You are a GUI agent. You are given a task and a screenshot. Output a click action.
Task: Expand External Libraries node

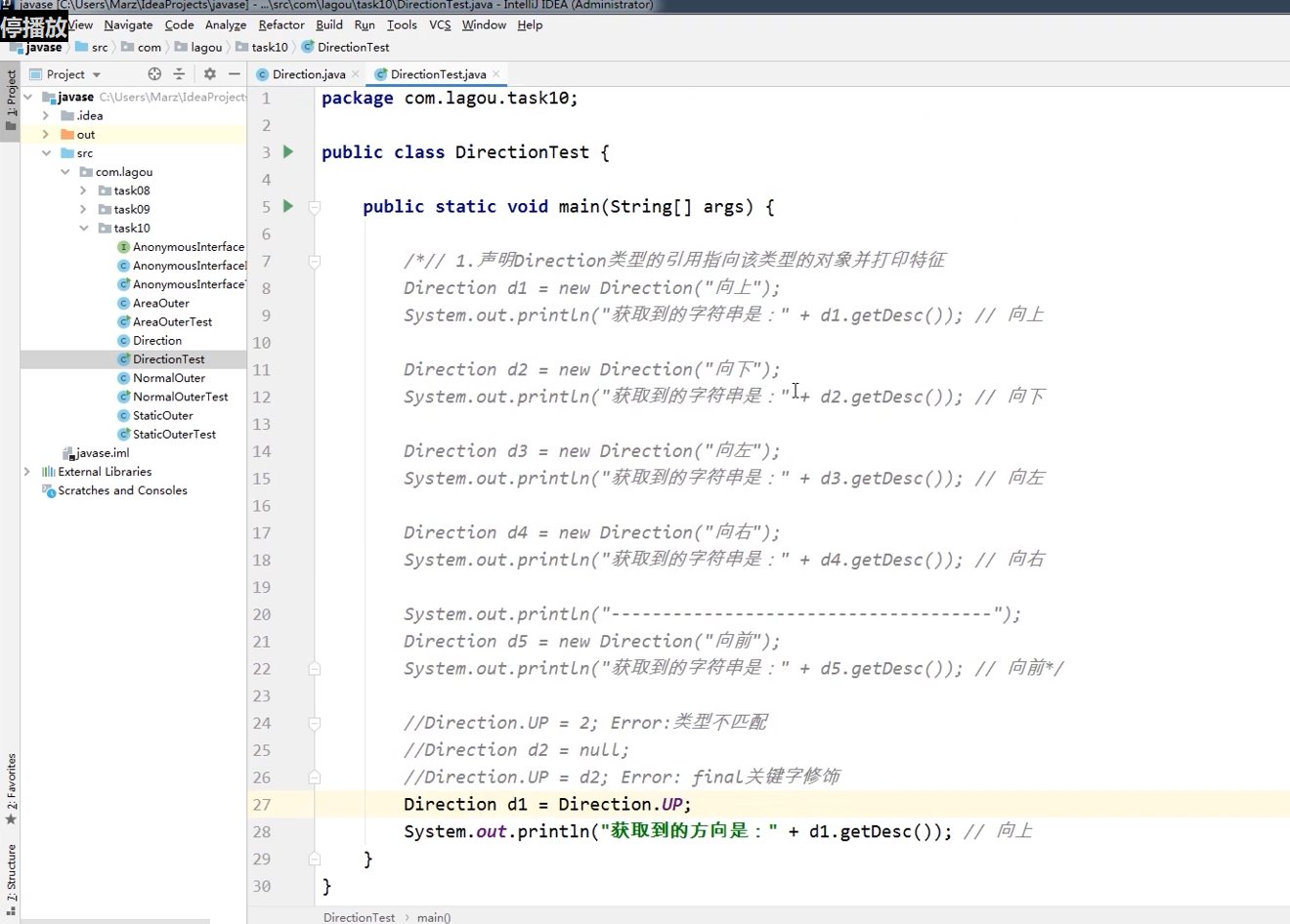pos(27,472)
